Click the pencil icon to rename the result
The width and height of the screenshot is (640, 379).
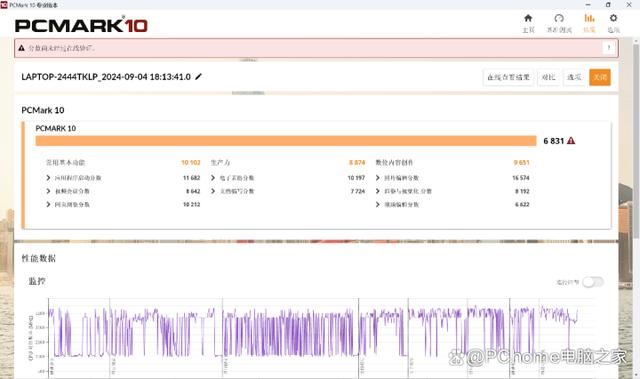click(198, 77)
